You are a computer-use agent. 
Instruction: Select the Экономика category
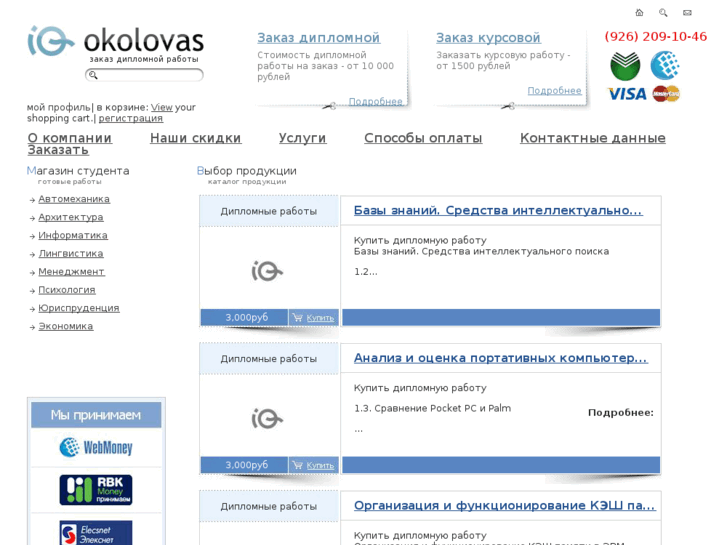[66, 326]
